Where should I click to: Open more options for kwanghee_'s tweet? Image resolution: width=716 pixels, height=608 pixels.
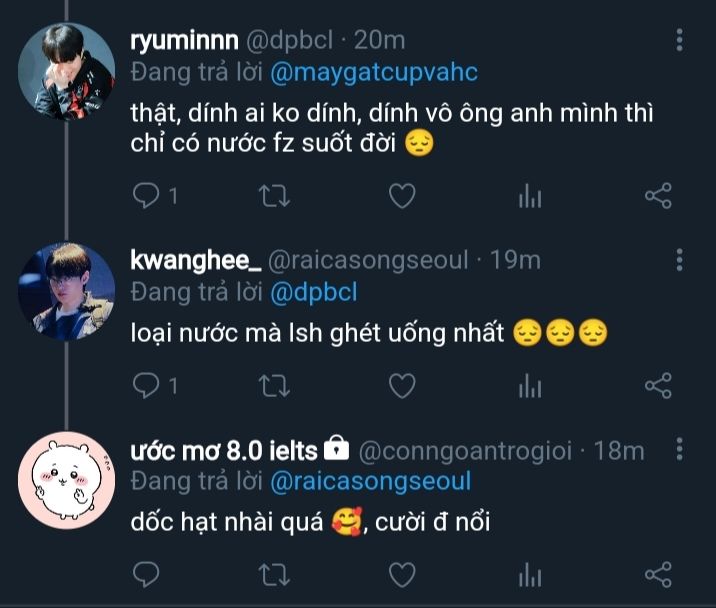(680, 261)
